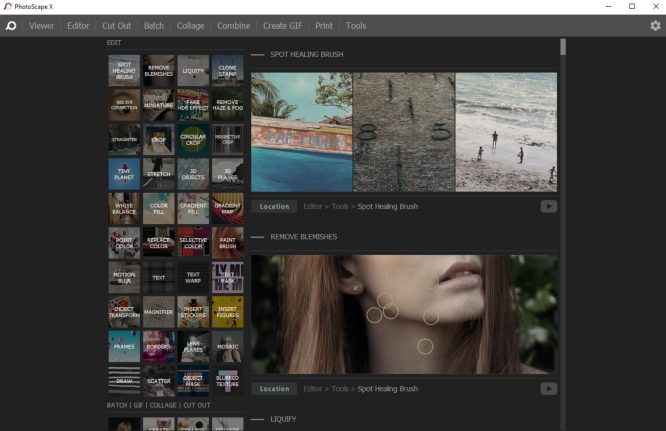
Task: Choose the 3D Objects tile
Action: (193, 174)
